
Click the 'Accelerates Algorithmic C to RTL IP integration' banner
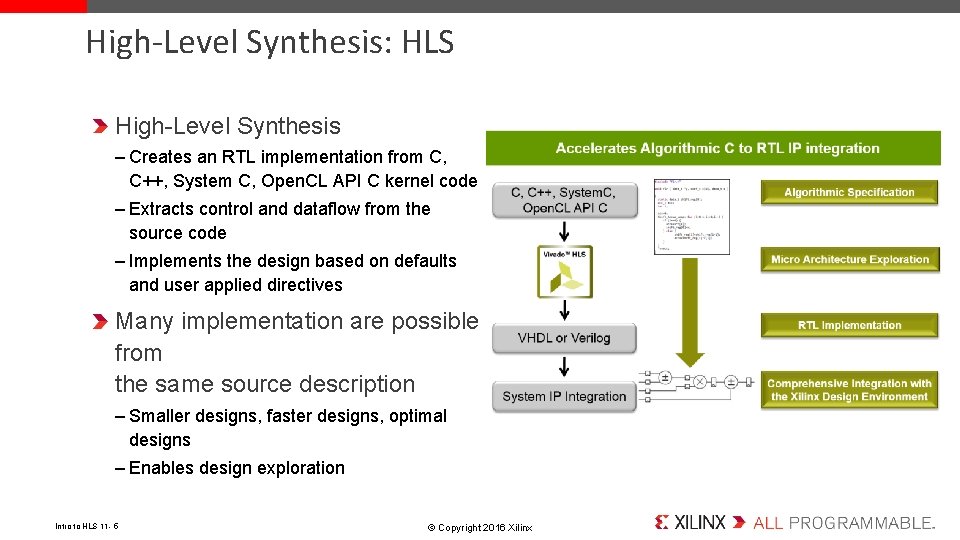(713, 148)
